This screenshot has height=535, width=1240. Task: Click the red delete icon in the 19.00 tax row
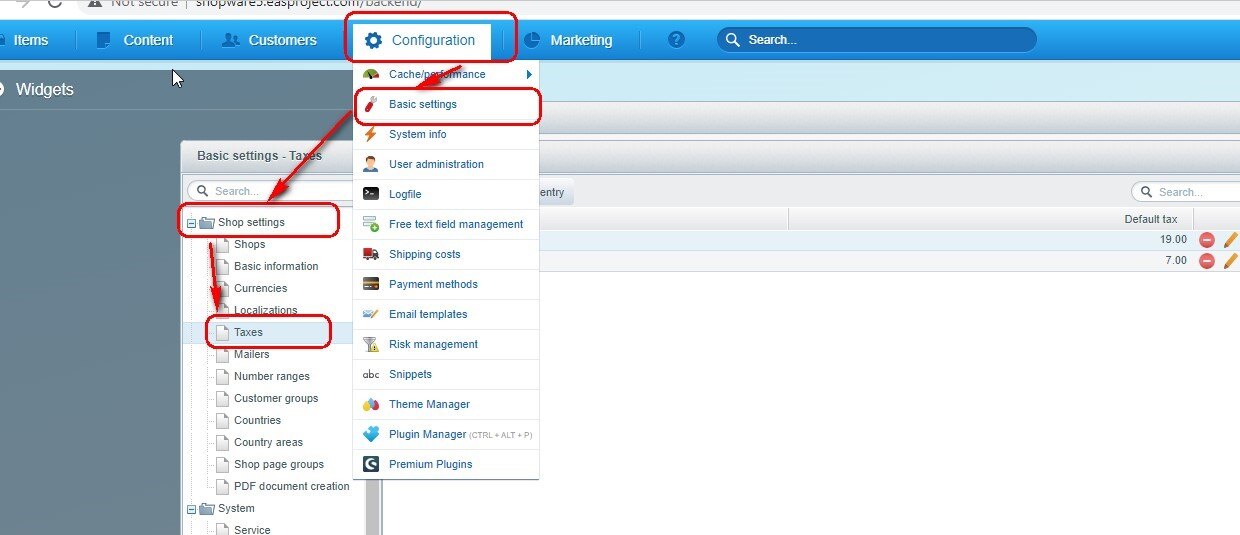(1207, 240)
